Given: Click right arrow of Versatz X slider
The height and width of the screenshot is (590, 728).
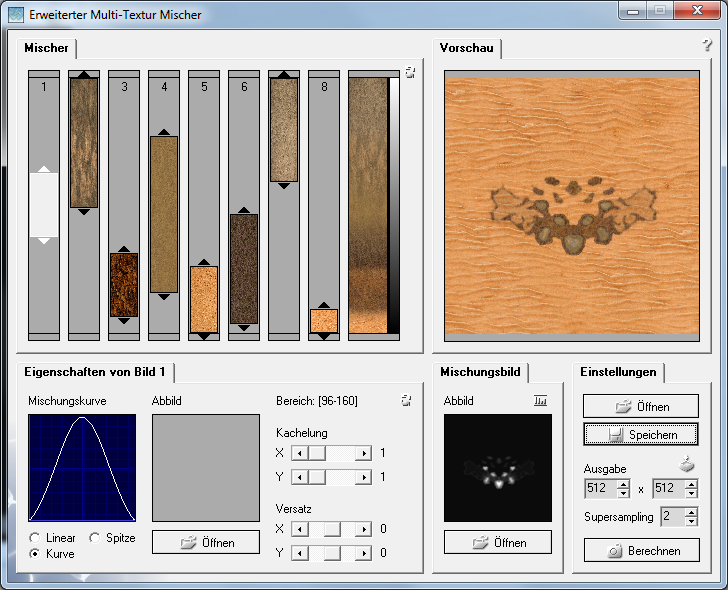Looking at the screenshot, I should [x=363, y=529].
